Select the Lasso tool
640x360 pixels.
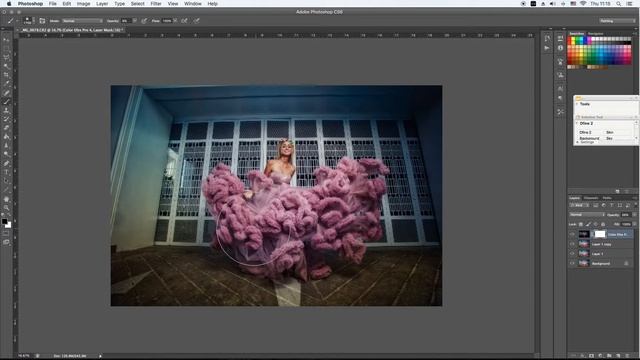(x=6, y=57)
